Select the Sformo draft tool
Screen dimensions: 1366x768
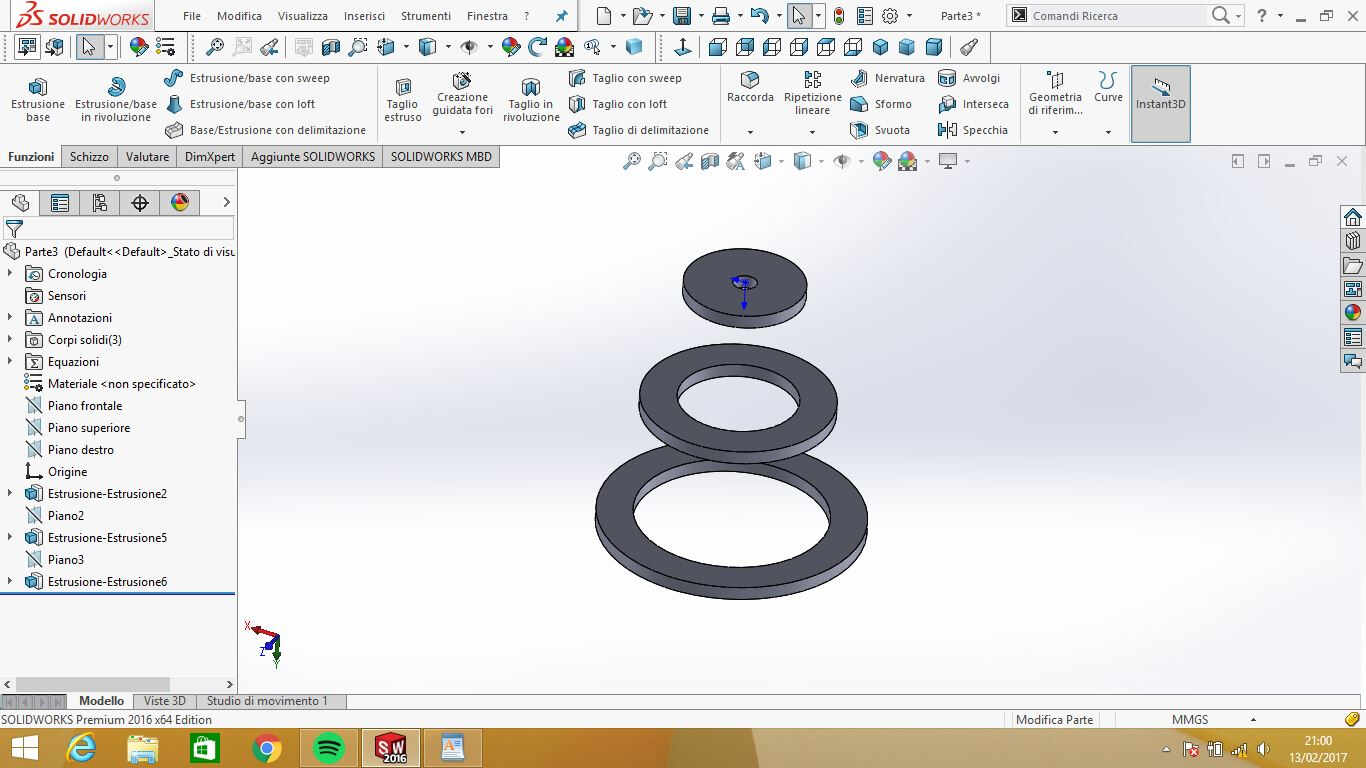pos(881,104)
